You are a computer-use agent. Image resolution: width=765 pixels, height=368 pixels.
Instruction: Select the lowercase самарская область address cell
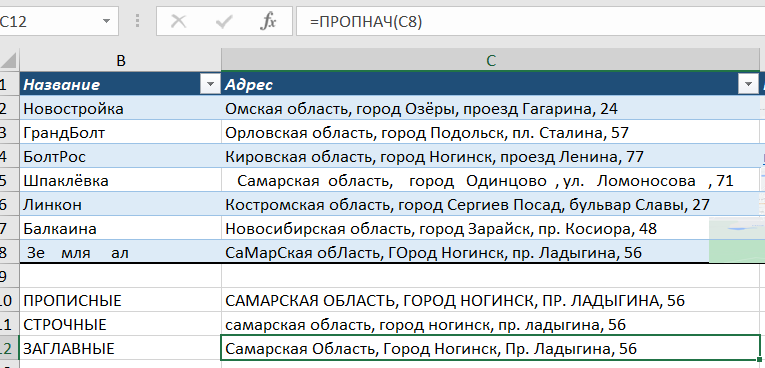coord(490,324)
